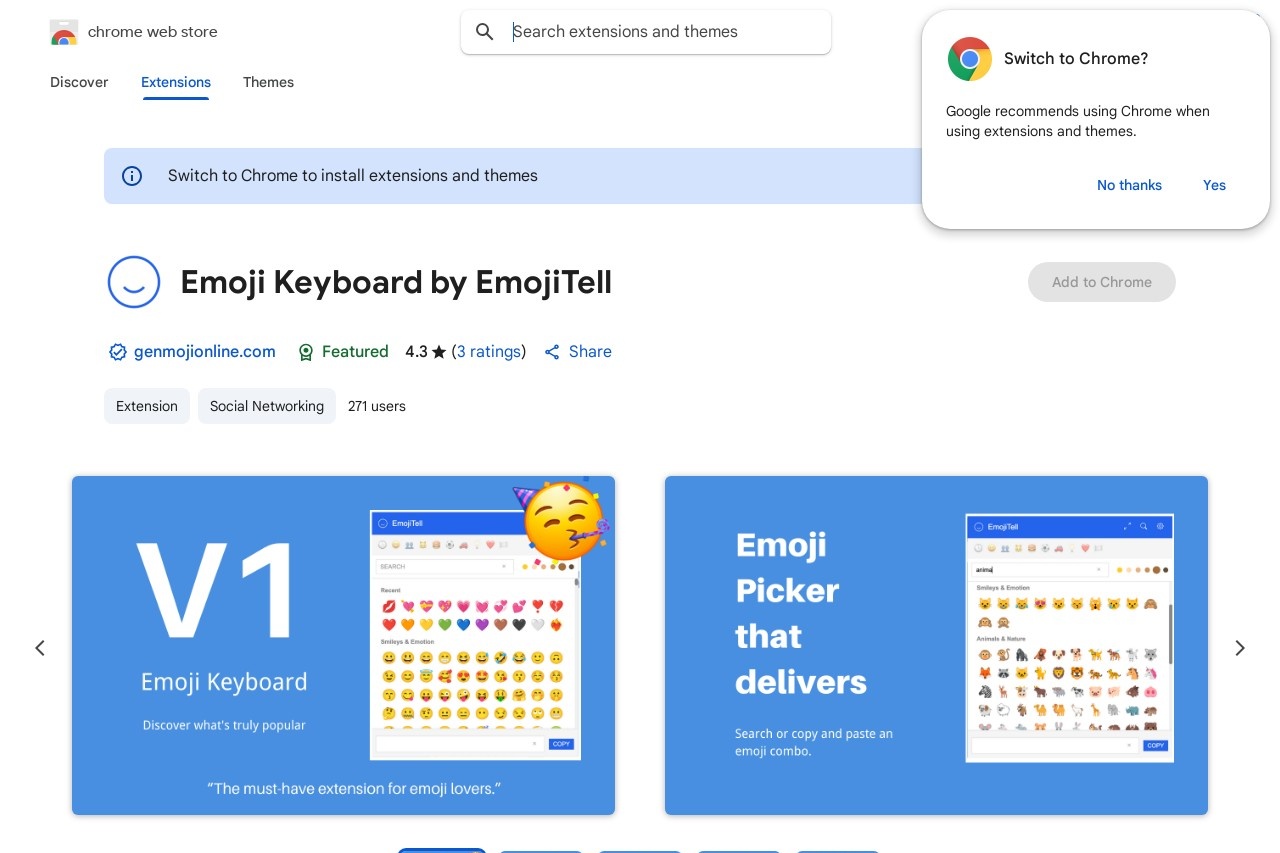Click the verified publisher badge icon

point(118,352)
